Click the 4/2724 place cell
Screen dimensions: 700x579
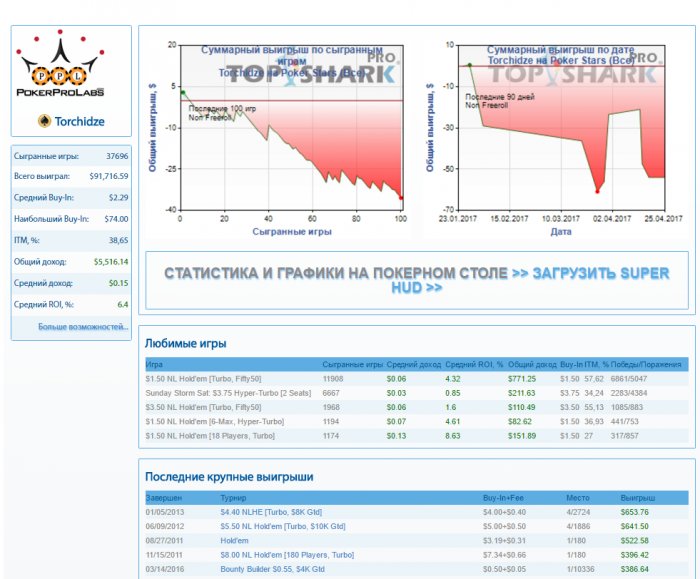point(578,512)
